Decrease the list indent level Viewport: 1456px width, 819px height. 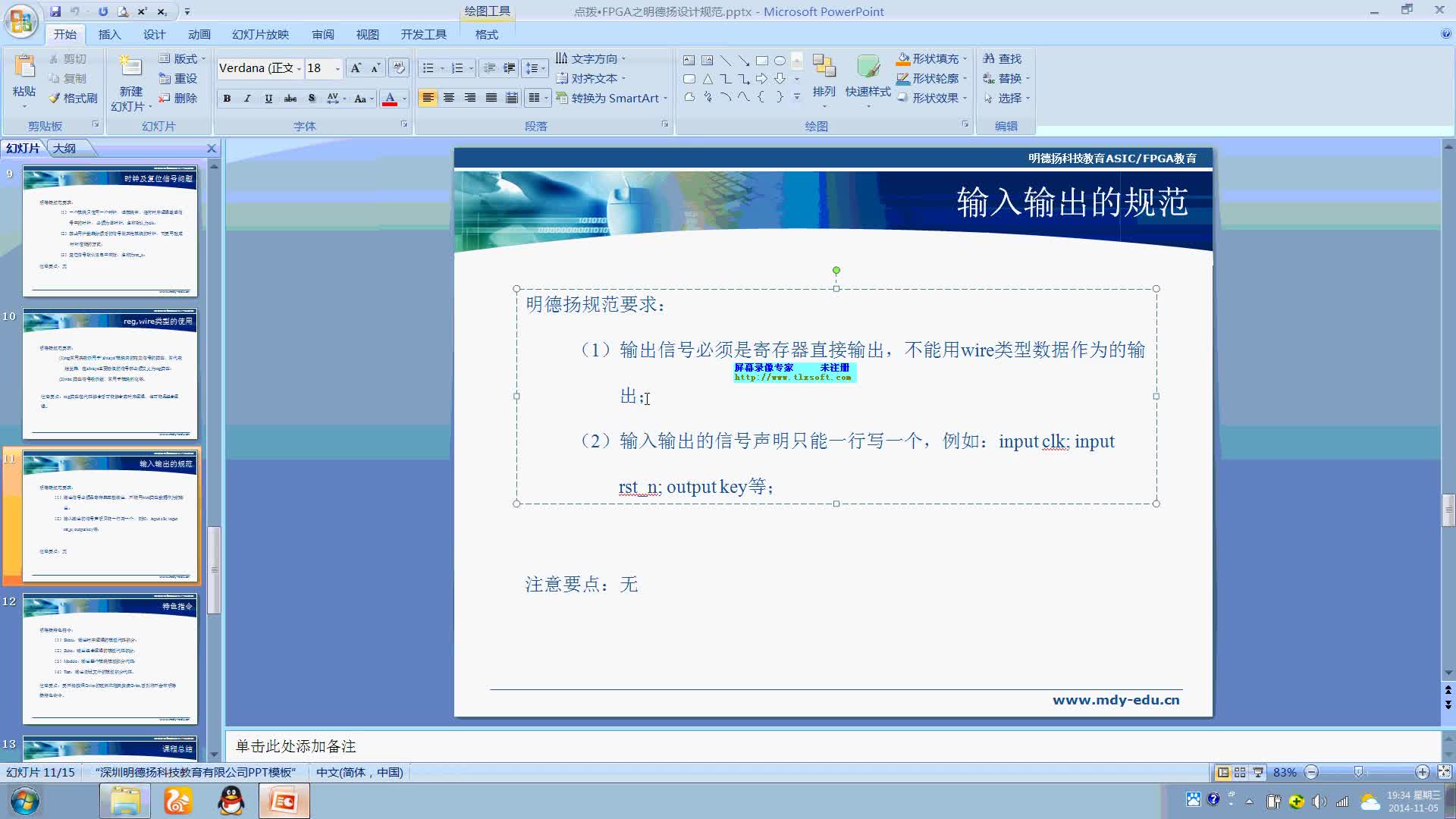click(x=489, y=68)
